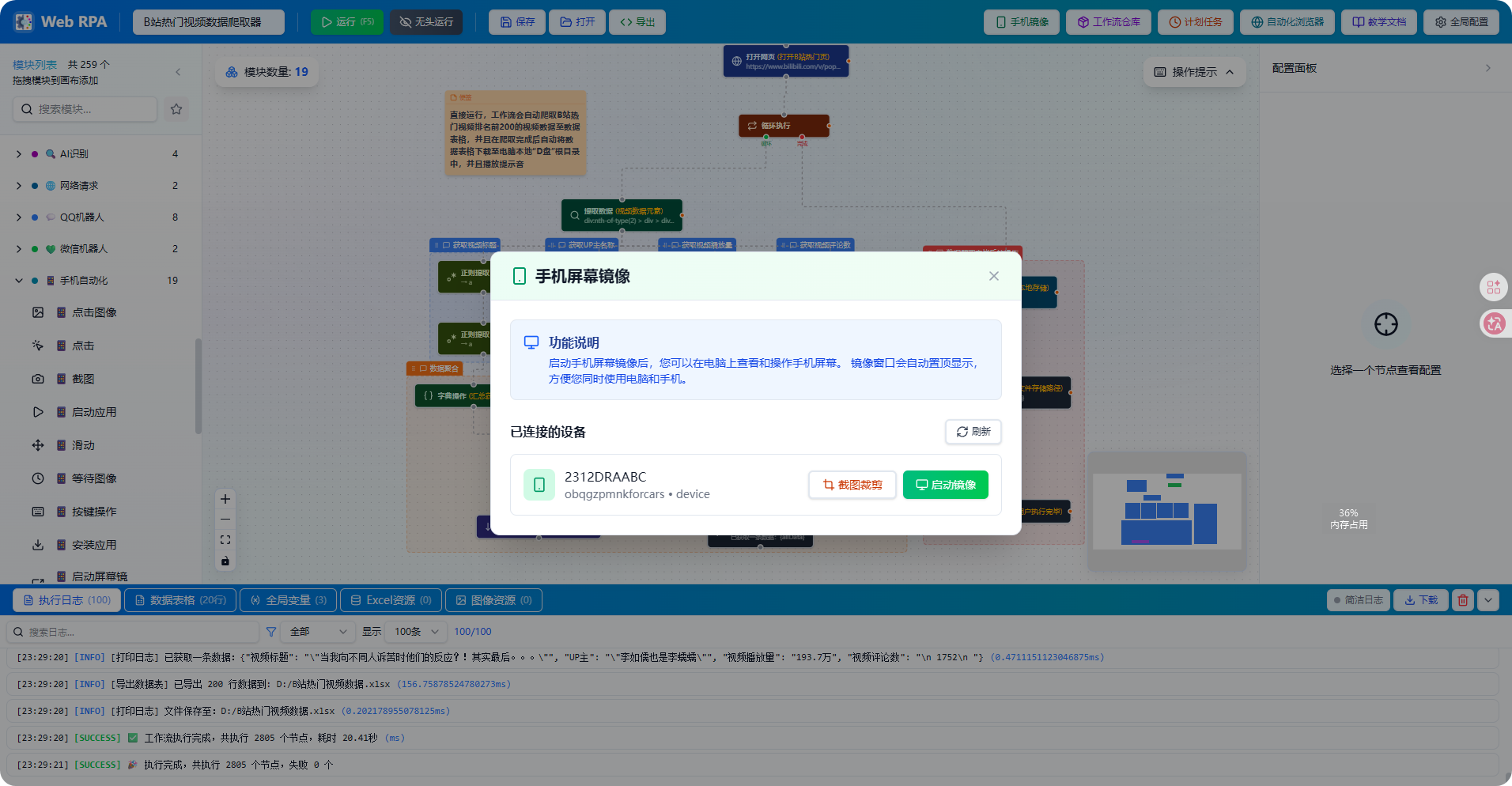Click into the module search field
This screenshot has height=786, width=1512.
[85, 109]
